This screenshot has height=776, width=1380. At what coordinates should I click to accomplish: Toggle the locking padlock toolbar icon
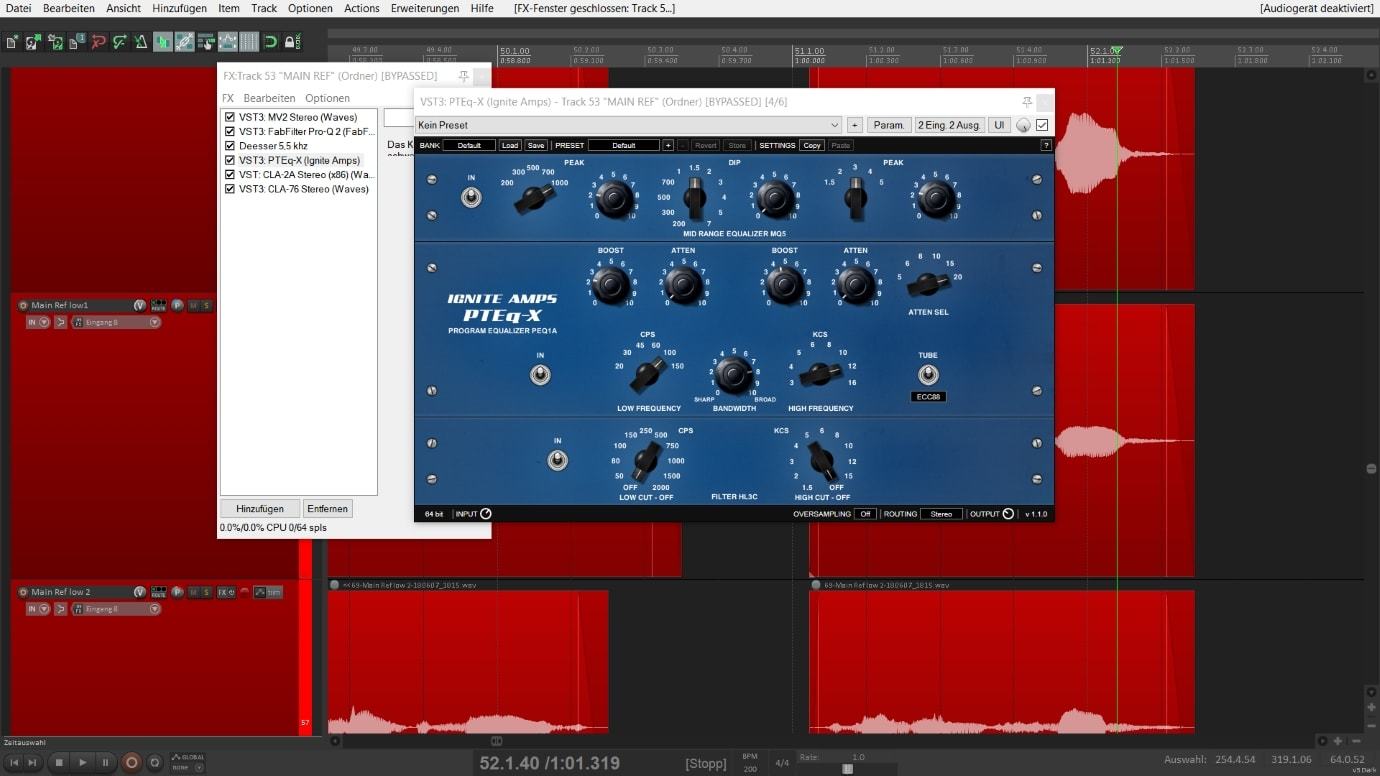[292, 42]
